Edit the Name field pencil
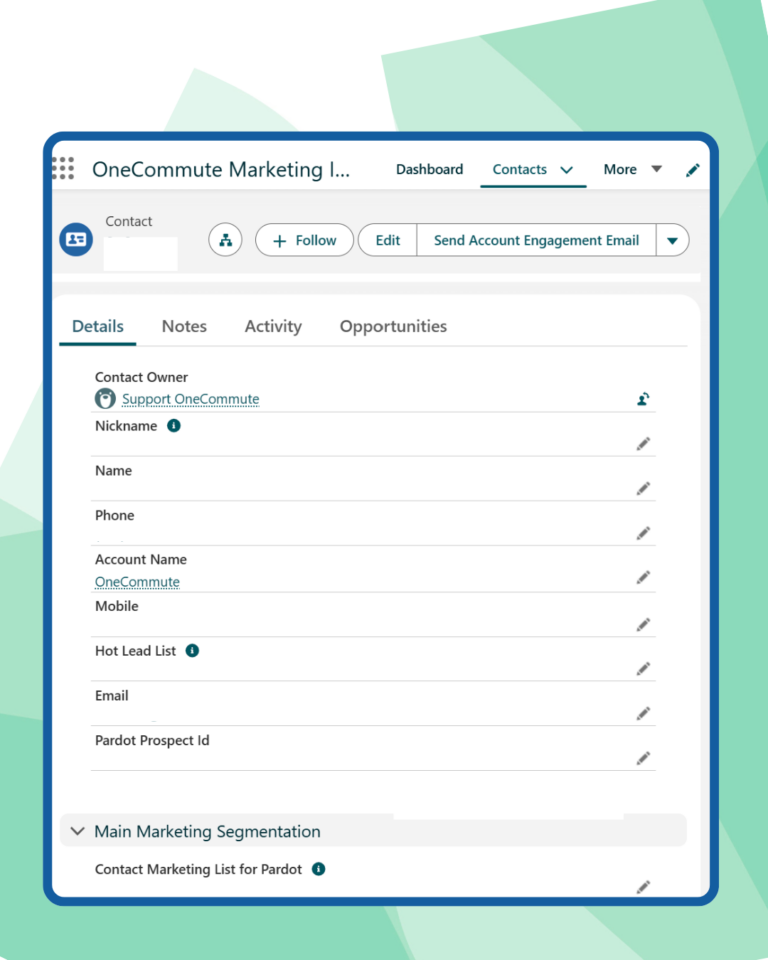 643,489
